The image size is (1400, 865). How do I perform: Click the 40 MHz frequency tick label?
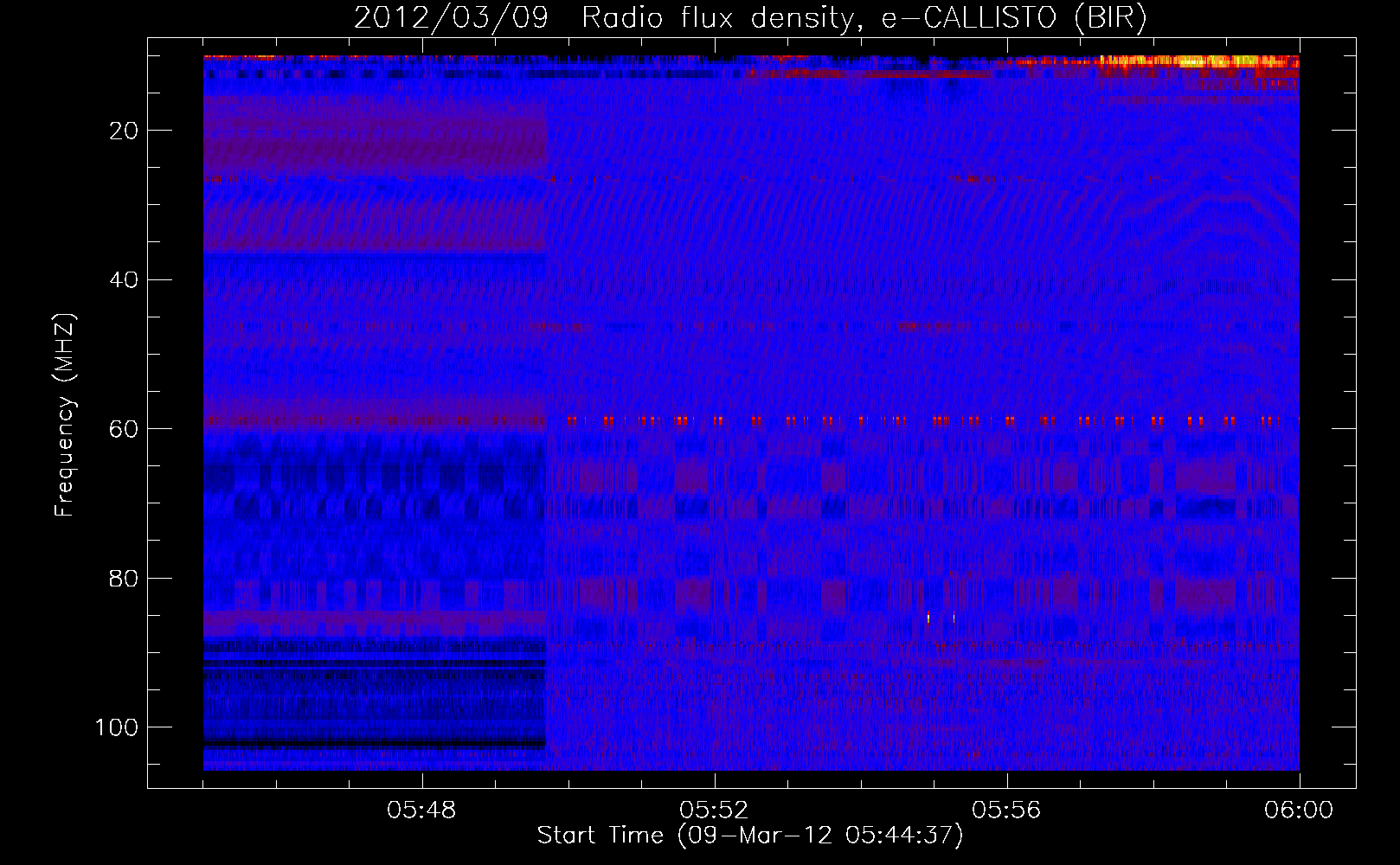(125, 280)
